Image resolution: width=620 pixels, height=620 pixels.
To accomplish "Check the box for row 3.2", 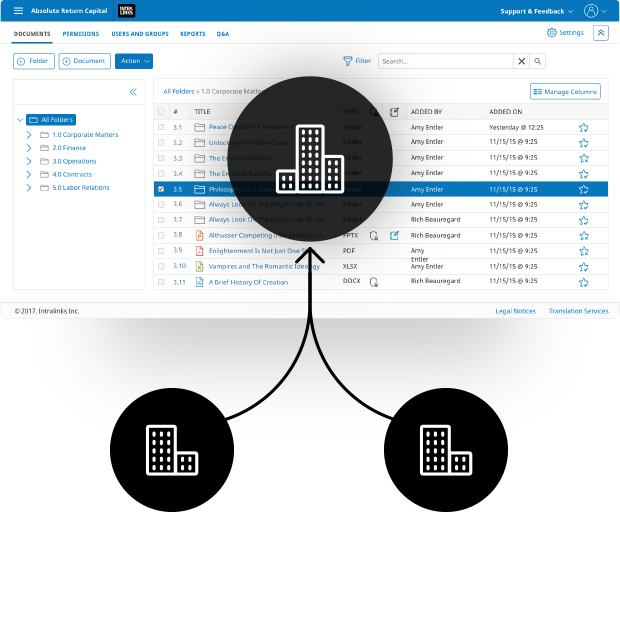I will [x=161, y=142].
